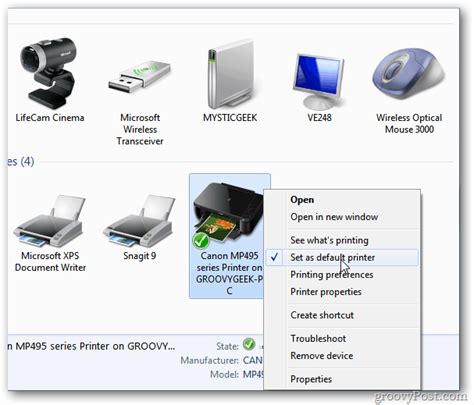The height and width of the screenshot is (405, 474).
Task: Click the Canon MP495 series Printer label
Action: tap(229, 273)
